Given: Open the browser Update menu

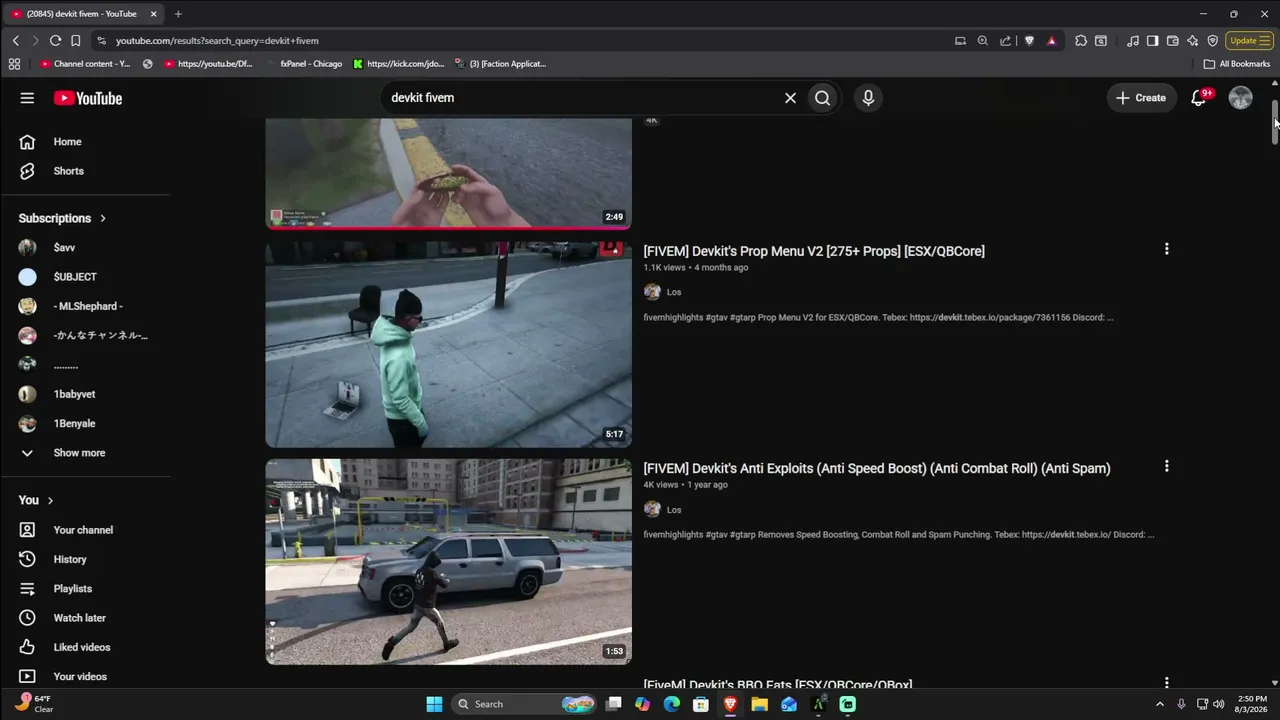Looking at the screenshot, I should (1250, 41).
